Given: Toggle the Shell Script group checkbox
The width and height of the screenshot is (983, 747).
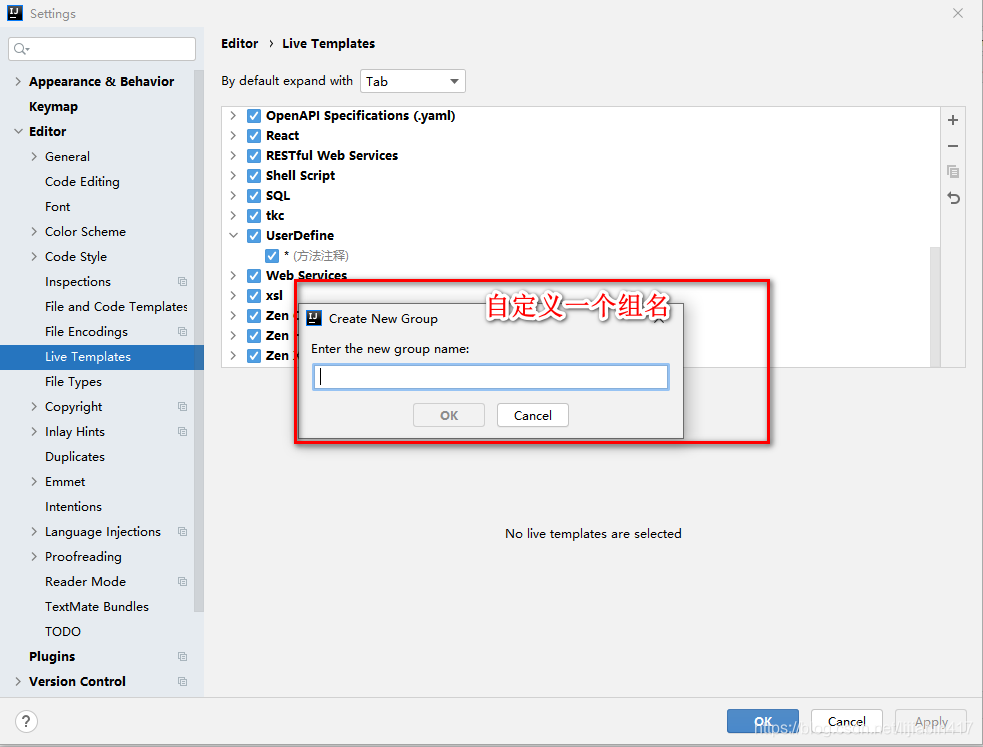Looking at the screenshot, I should [254, 176].
